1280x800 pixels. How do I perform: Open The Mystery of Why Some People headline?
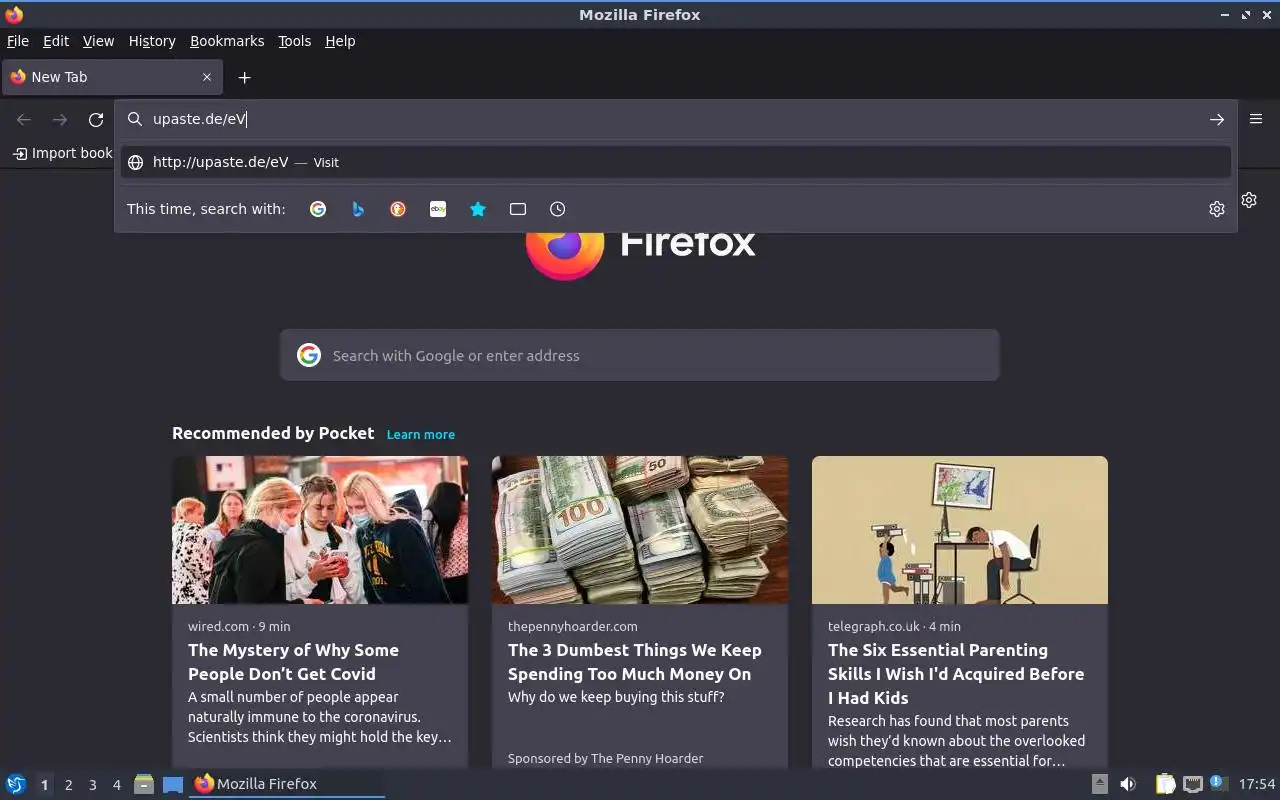click(x=293, y=662)
